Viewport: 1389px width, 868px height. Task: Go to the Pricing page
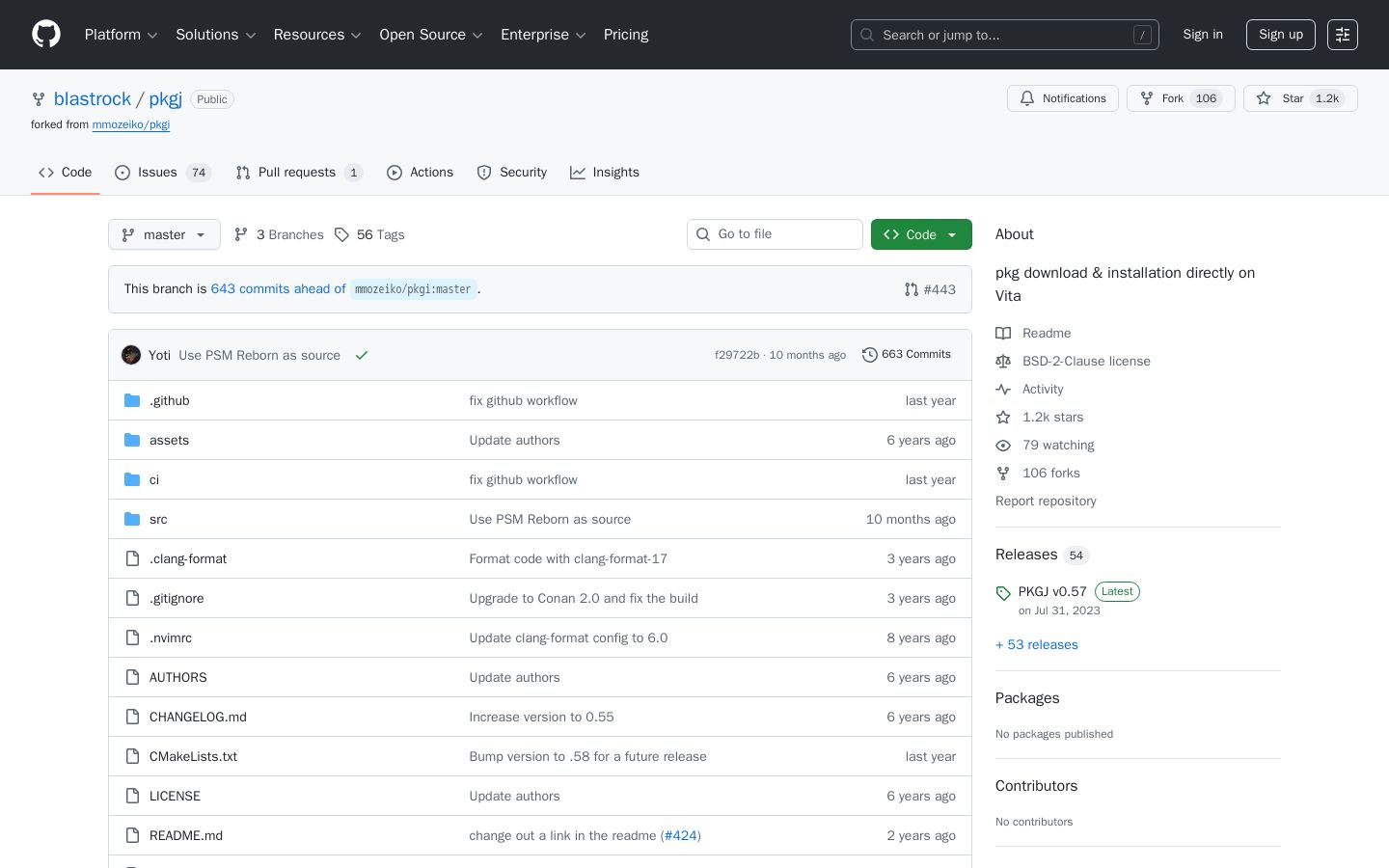coord(626,35)
